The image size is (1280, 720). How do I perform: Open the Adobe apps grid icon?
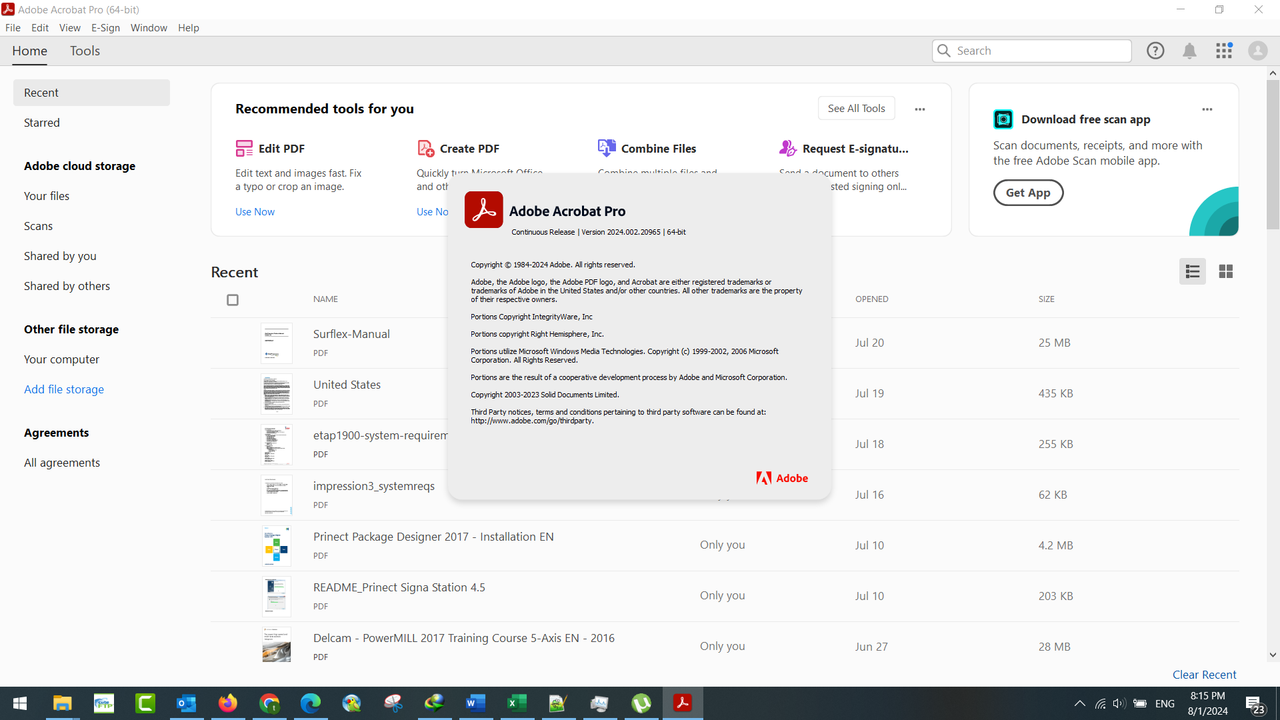click(1224, 51)
